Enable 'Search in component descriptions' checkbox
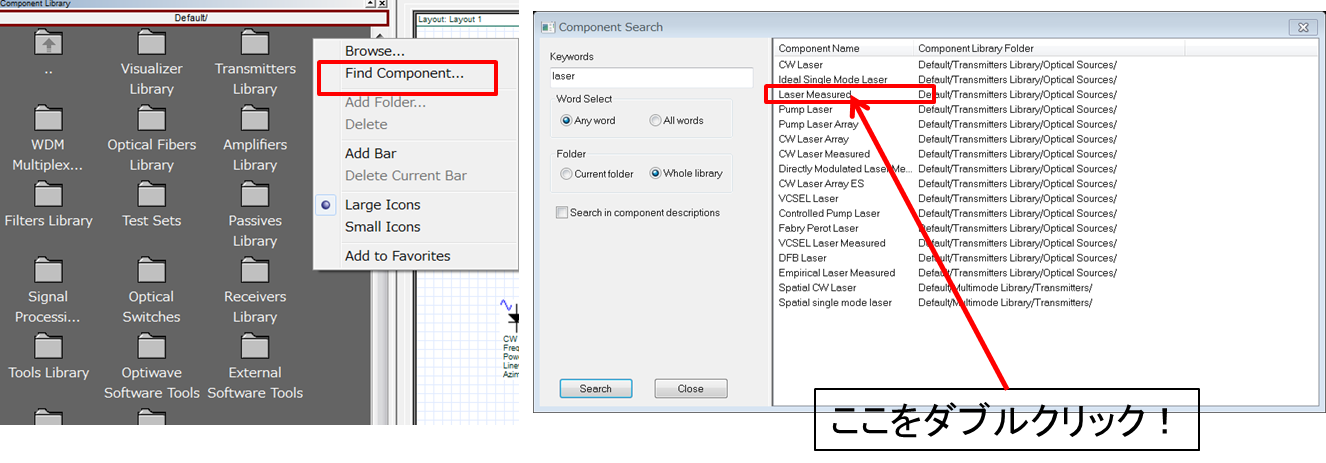 point(562,213)
